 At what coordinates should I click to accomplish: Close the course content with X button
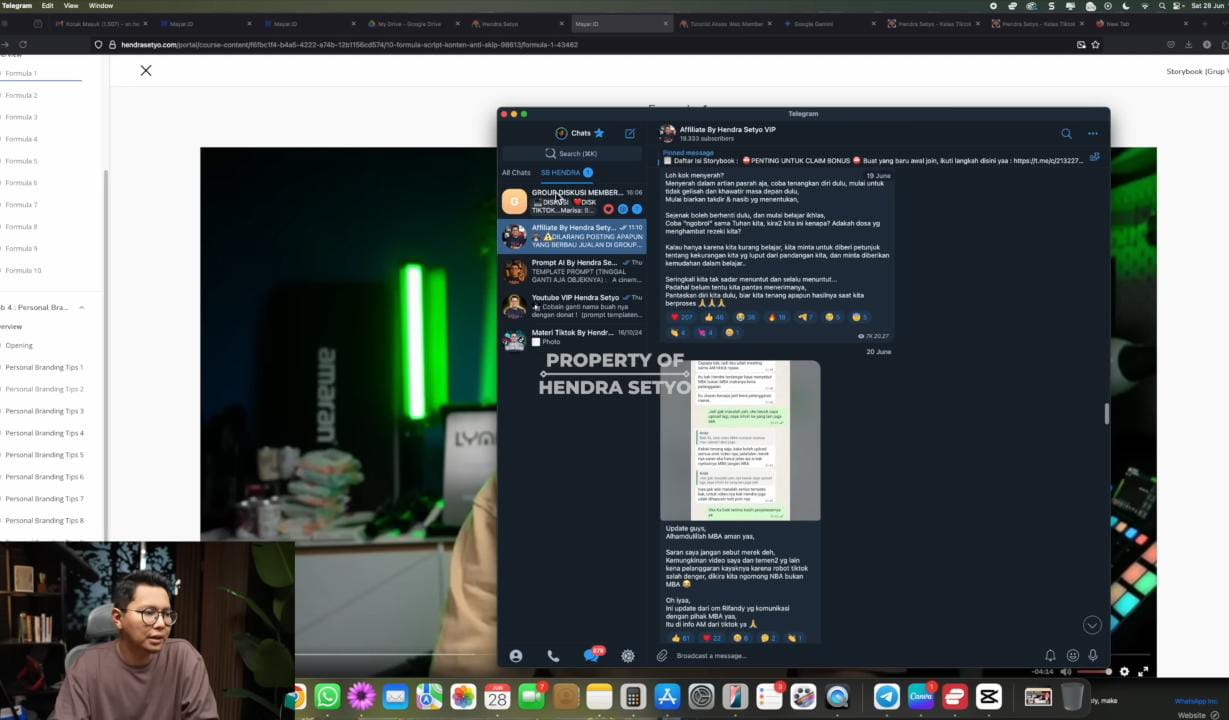tap(146, 70)
